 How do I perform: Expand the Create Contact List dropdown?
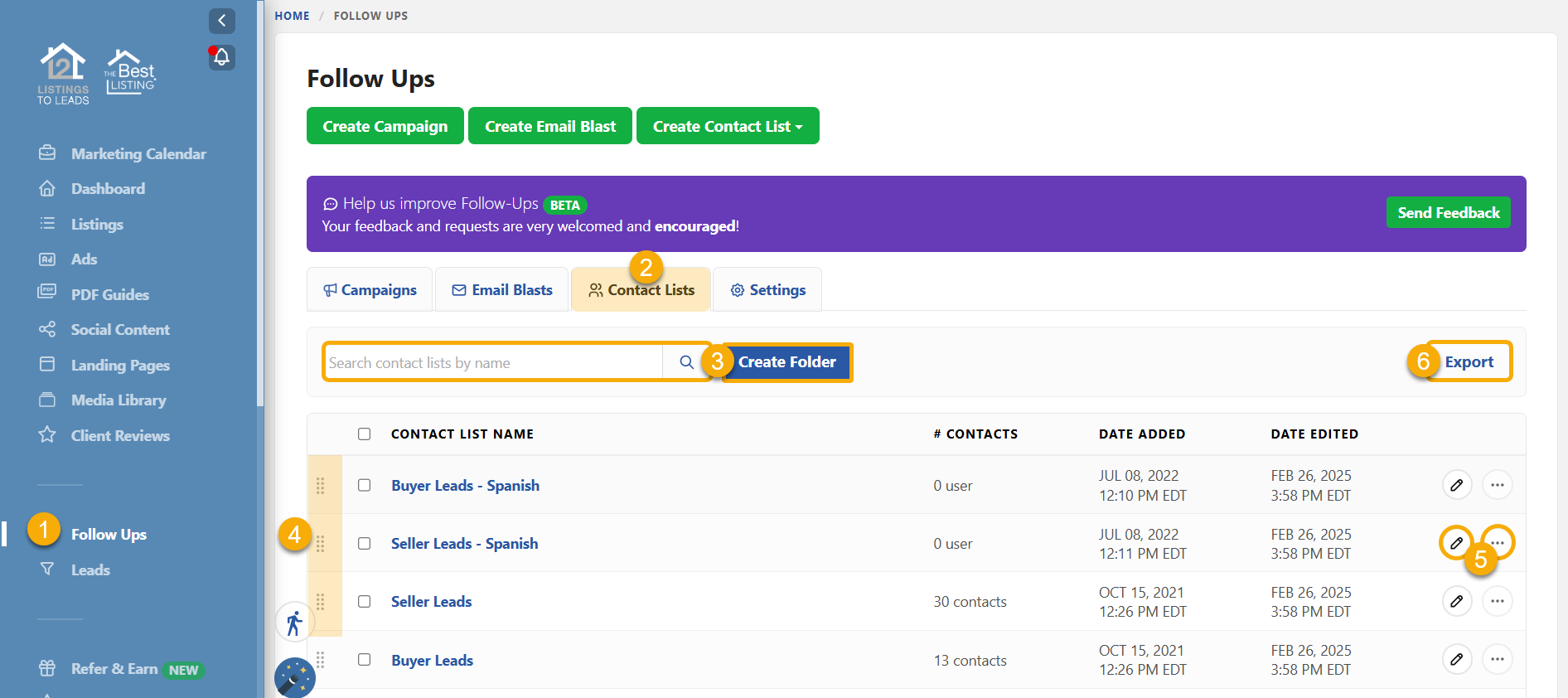(x=727, y=126)
